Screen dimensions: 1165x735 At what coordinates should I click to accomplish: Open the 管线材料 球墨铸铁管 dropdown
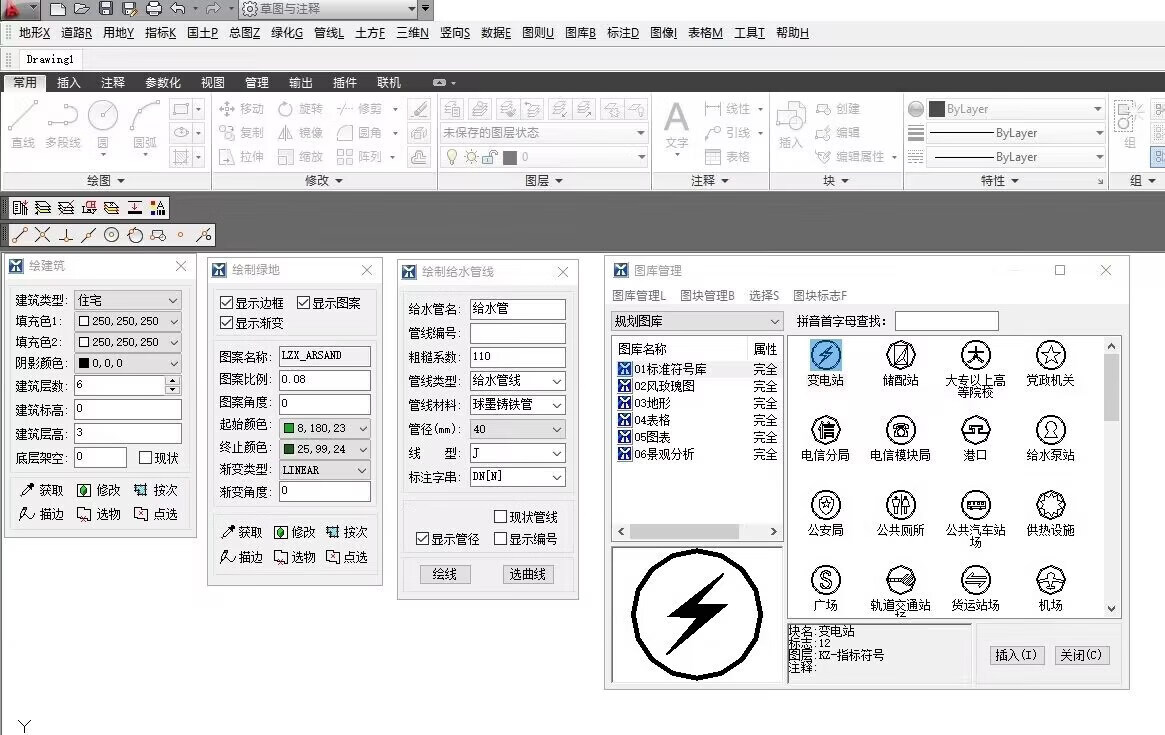click(x=517, y=405)
